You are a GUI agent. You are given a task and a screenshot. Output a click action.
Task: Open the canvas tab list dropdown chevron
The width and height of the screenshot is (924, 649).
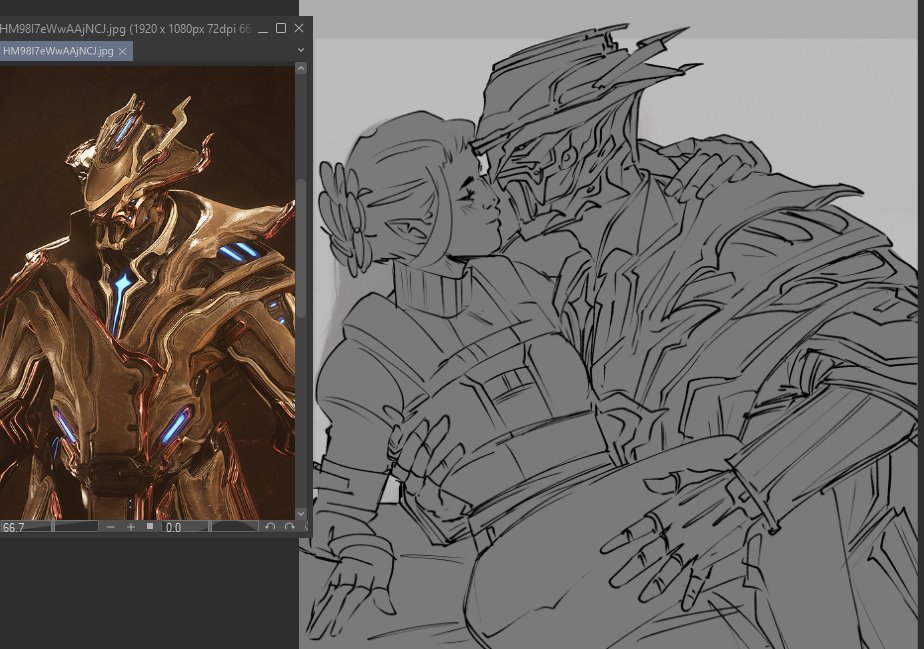pyautogui.click(x=301, y=51)
